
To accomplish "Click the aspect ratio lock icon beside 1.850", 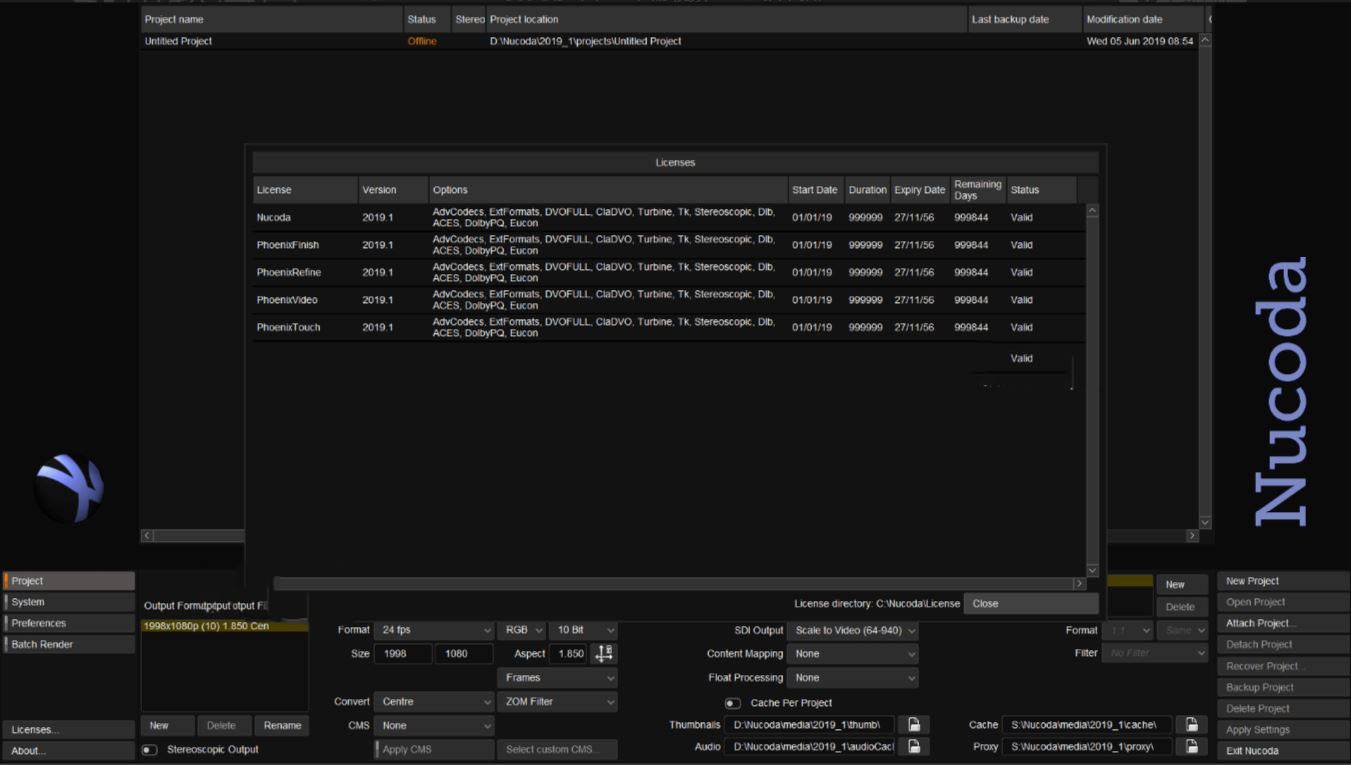I will (604, 654).
